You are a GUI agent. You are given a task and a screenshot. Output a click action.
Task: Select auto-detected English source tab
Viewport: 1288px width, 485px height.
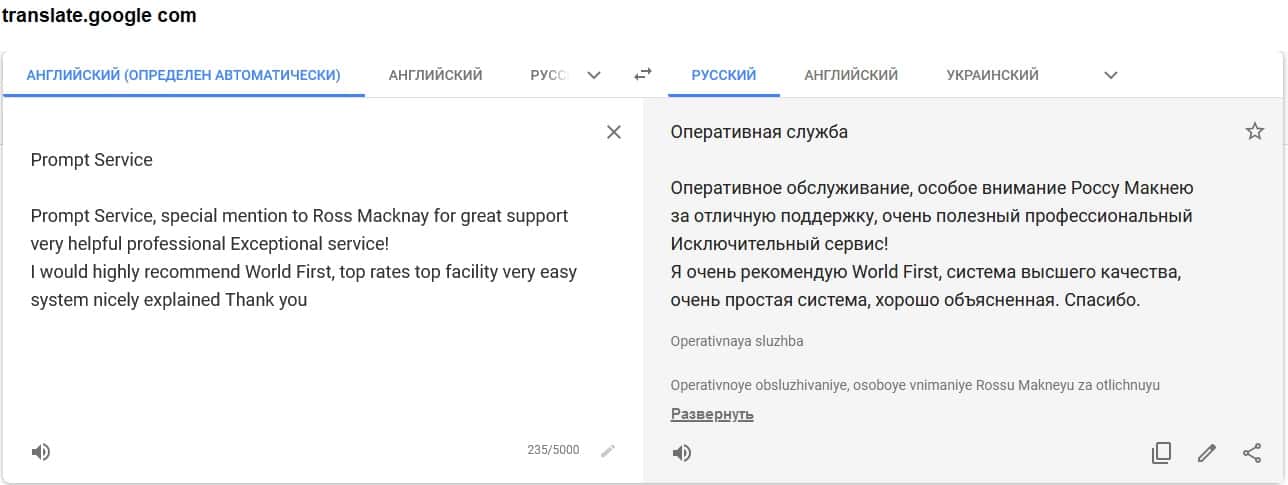pyautogui.click(x=183, y=75)
